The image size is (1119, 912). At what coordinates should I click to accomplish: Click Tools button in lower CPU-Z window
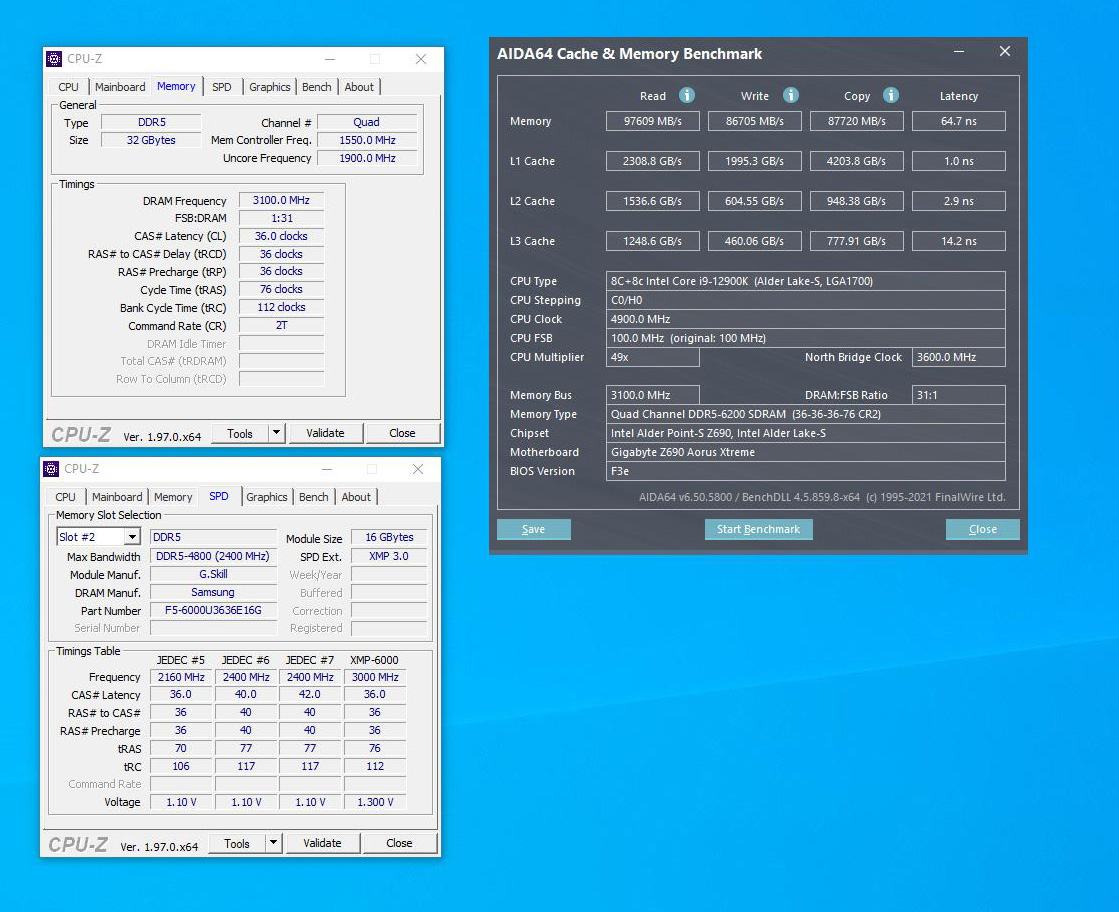(237, 843)
